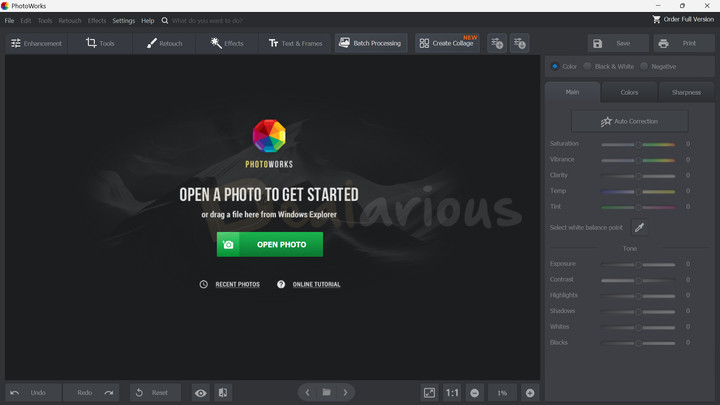Adjust the Highlights slider
The height and width of the screenshot is (405, 720).
coord(638,296)
